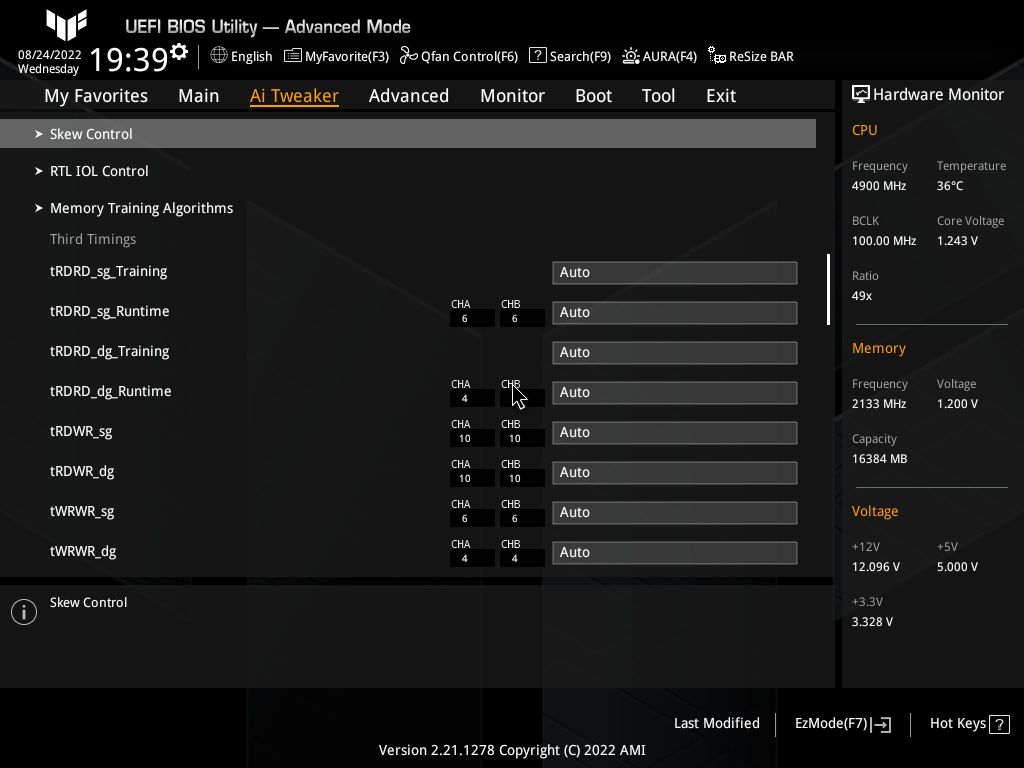The height and width of the screenshot is (768, 1024).
Task: Go to the Exit tab
Action: (x=721, y=95)
